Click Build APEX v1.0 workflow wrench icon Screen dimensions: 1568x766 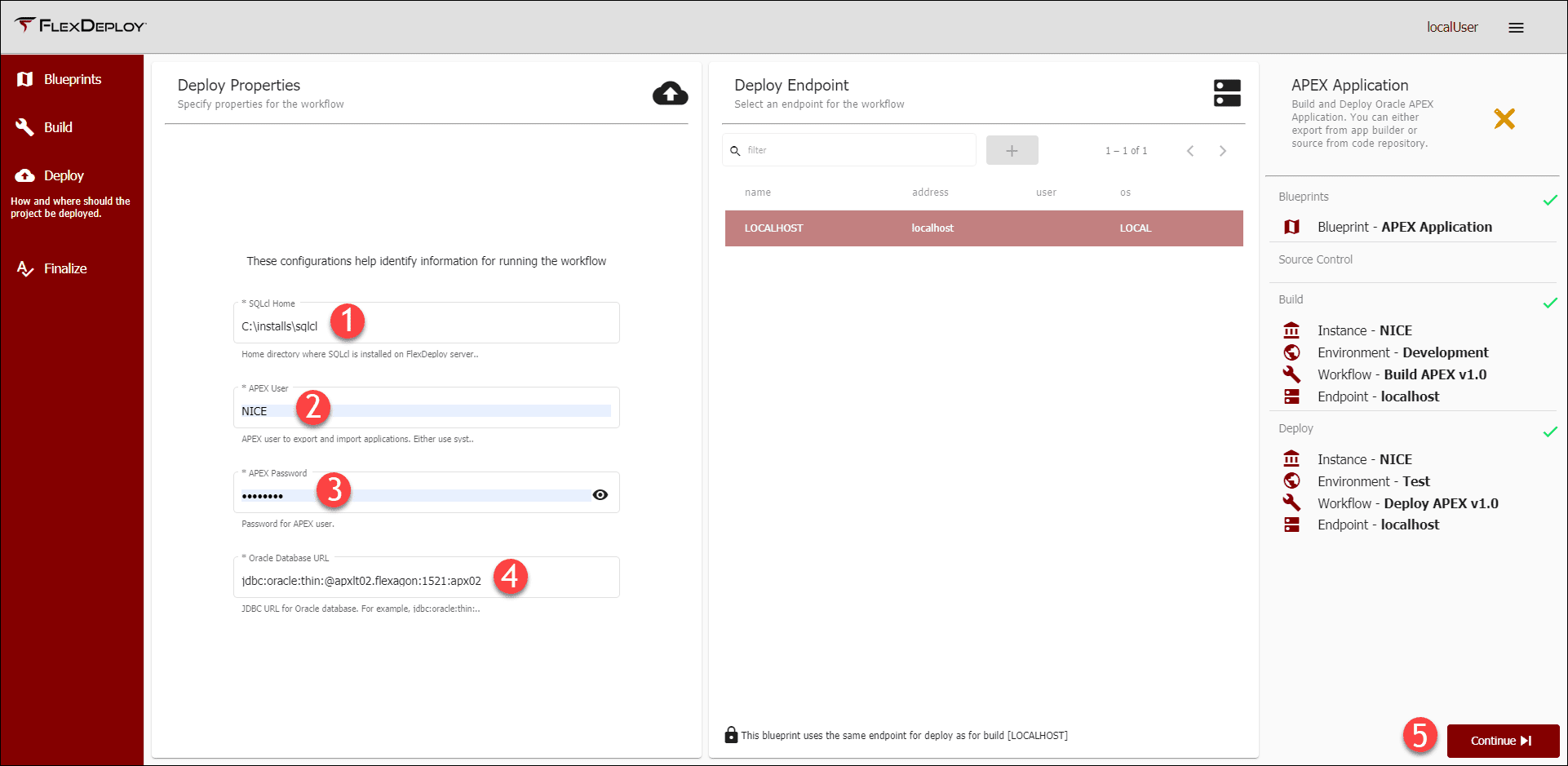(1291, 374)
